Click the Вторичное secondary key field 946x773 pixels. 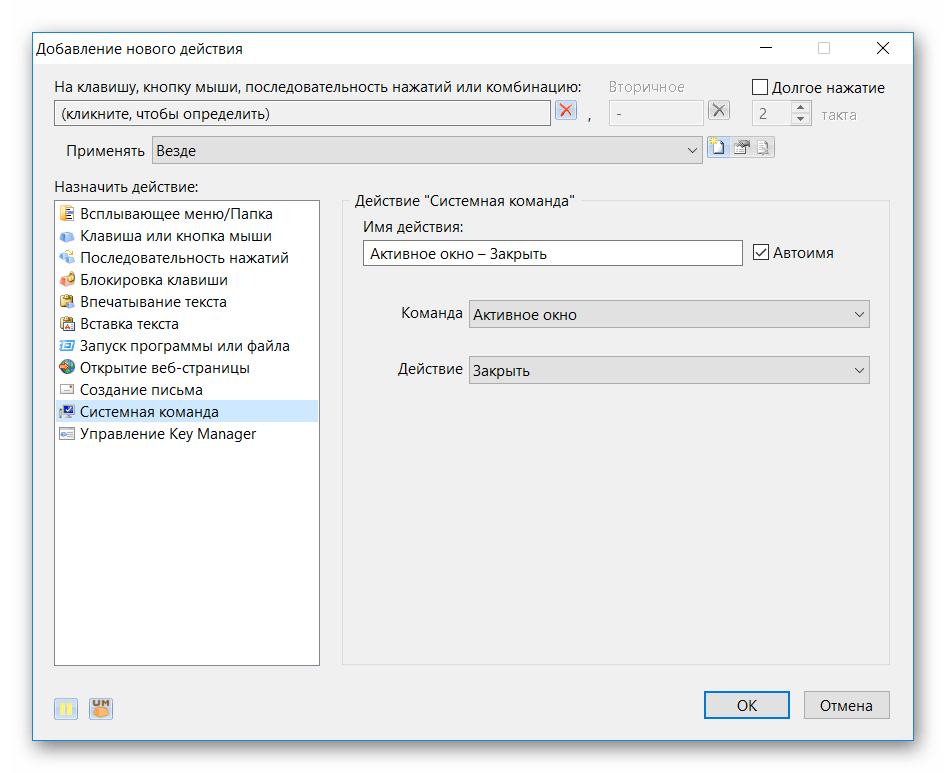[x=656, y=113]
